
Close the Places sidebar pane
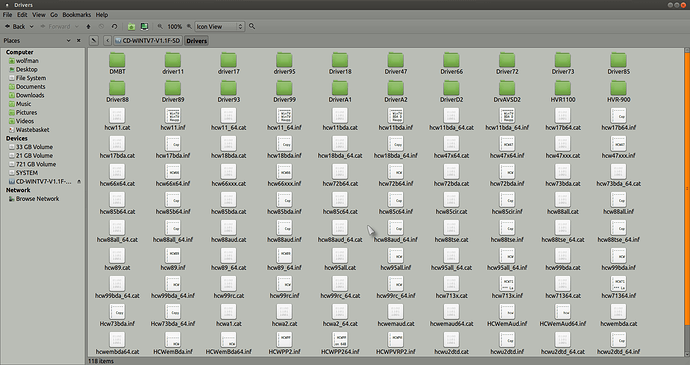(79, 41)
